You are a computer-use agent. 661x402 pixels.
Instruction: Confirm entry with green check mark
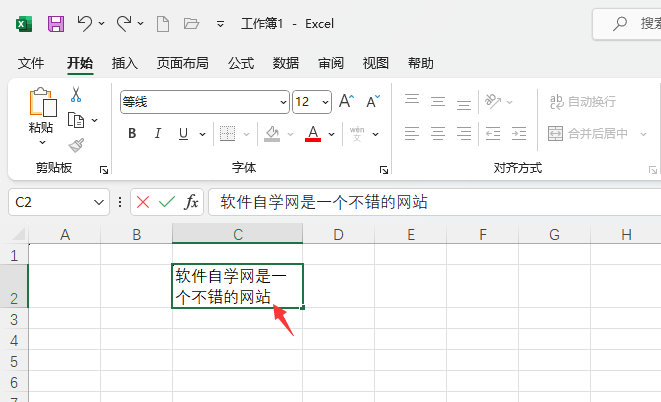click(x=167, y=202)
